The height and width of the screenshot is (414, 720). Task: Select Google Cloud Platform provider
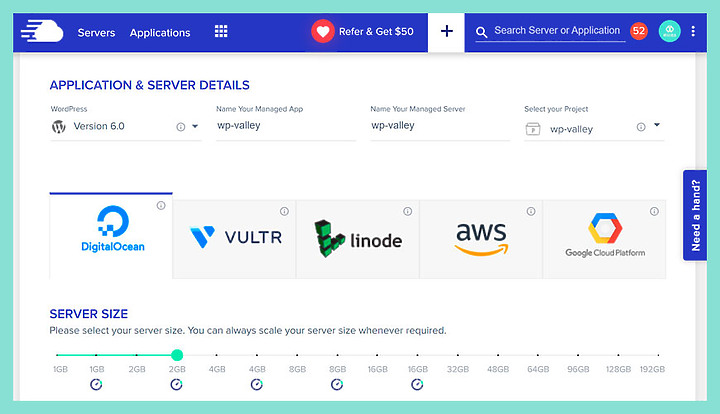point(604,239)
